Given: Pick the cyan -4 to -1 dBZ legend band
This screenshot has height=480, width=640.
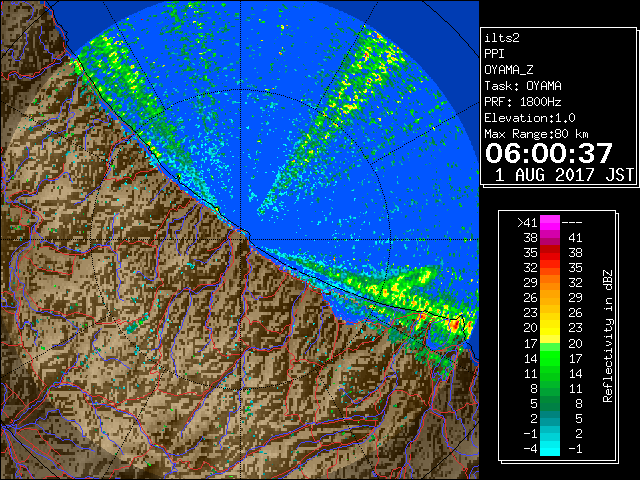Looking at the screenshot, I should point(550,448).
